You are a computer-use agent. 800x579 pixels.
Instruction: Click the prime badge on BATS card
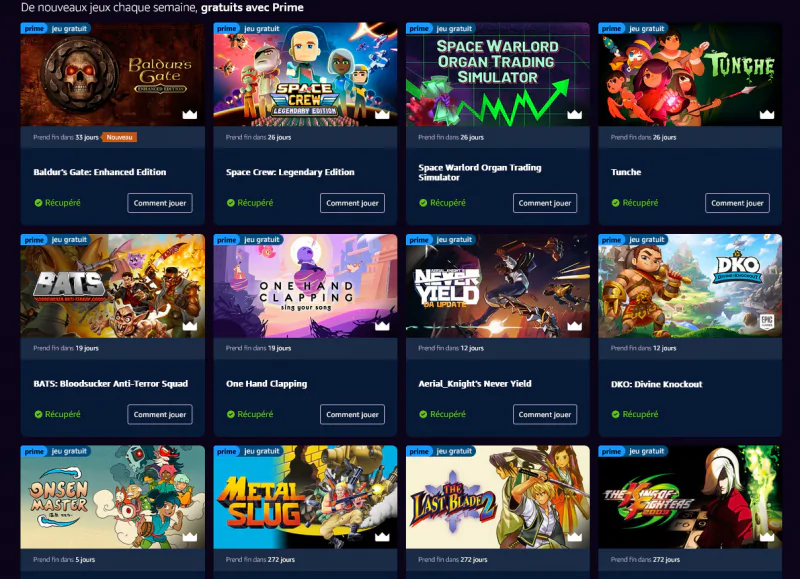(x=34, y=240)
